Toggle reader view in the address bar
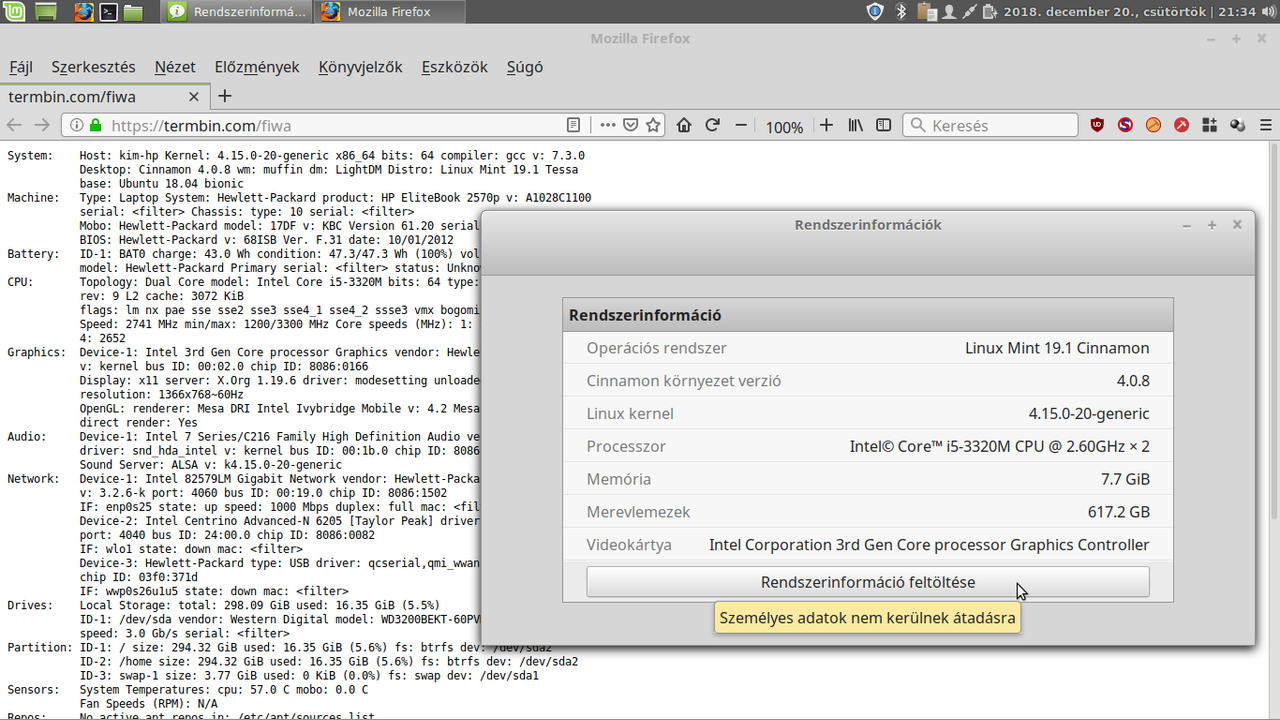The width and height of the screenshot is (1280, 720). pyautogui.click(x=573, y=125)
